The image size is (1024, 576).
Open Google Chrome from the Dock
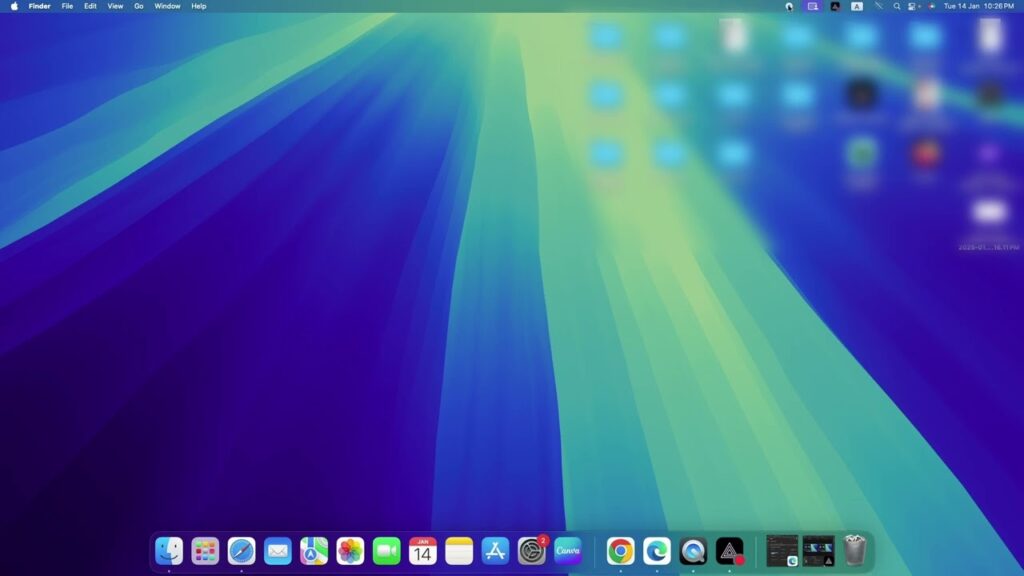pyautogui.click(x=620, y=551)
